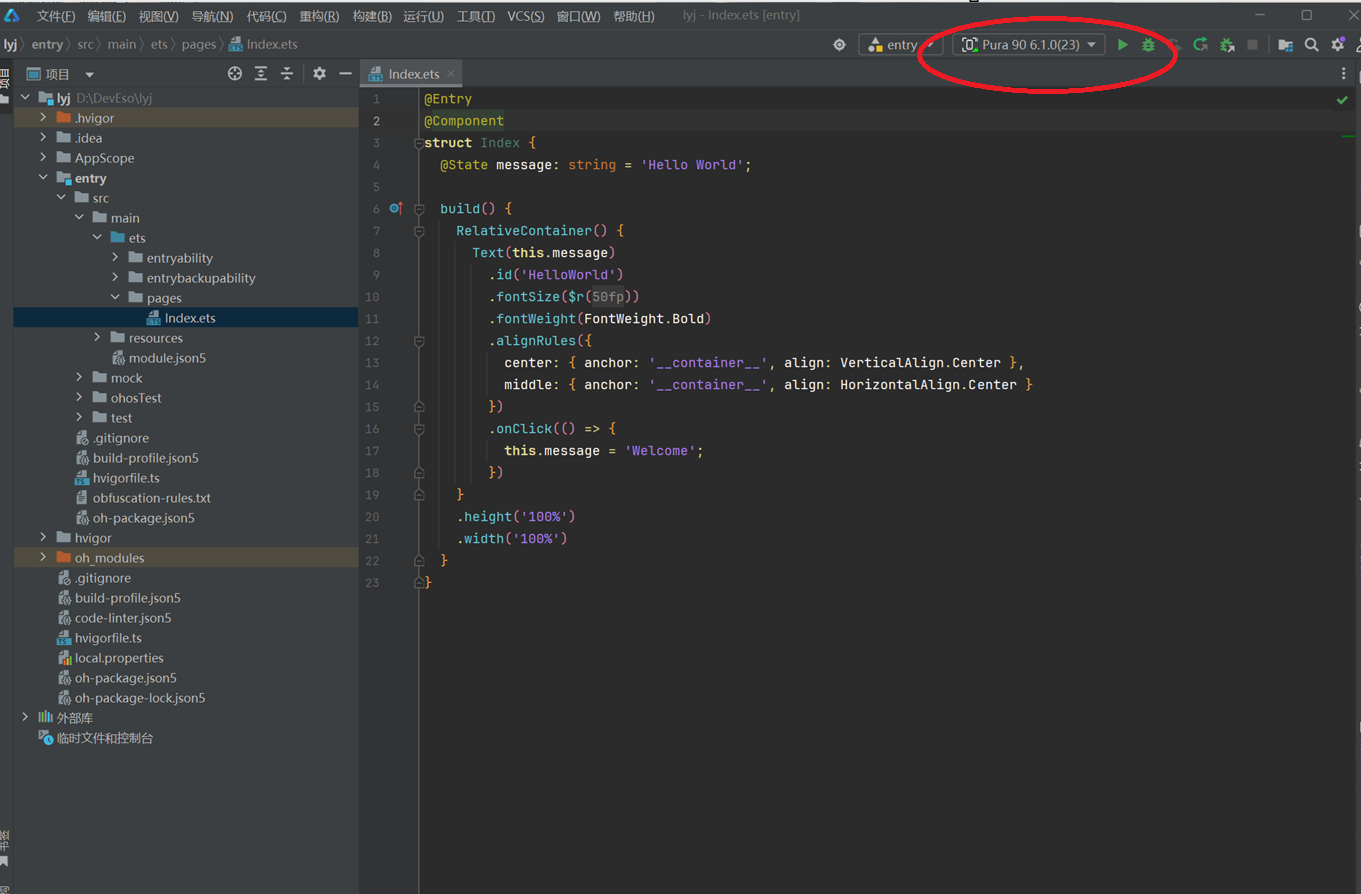Open the 运行(U) menu
Screen dimensions: 1361x894
(x=424, y=16)
